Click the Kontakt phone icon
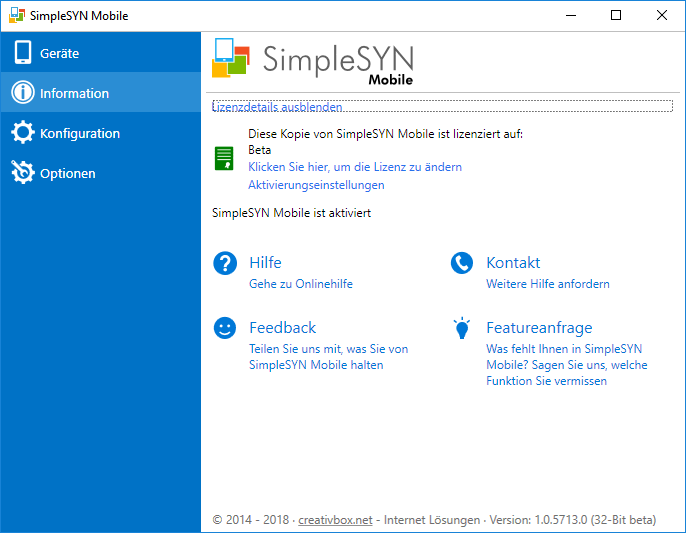Viewport: 686px width, 533px height. (x=461, y=263)
